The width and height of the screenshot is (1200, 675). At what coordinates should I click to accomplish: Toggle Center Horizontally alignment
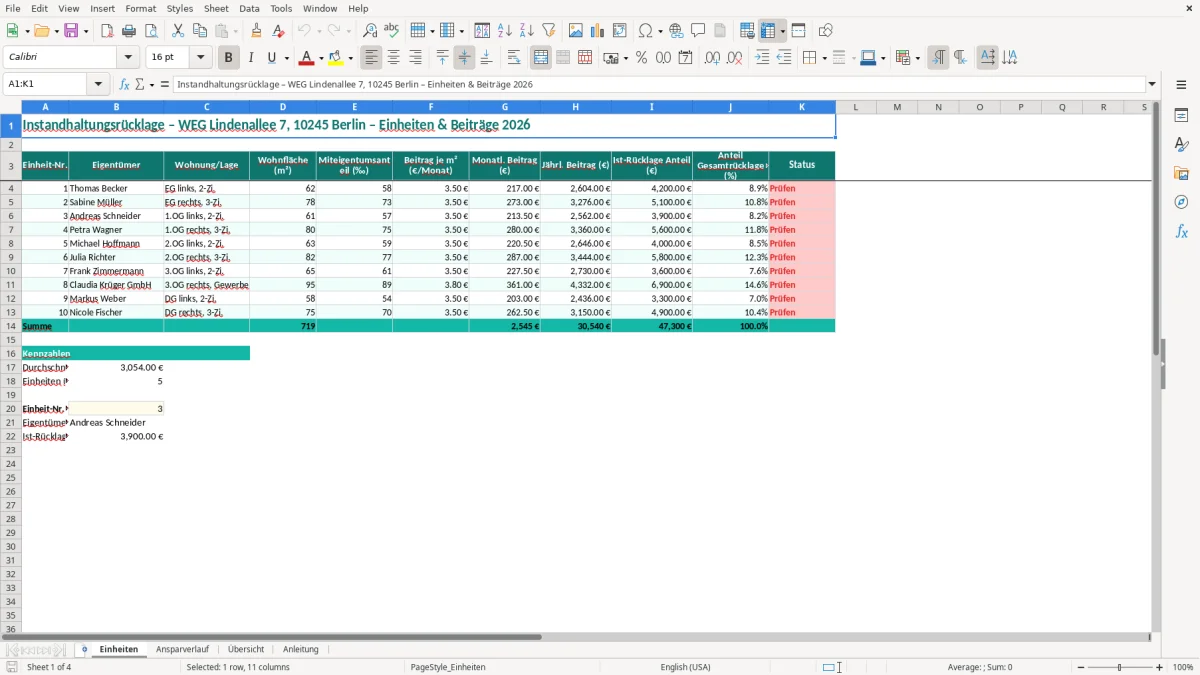pyautogui.click(x=393, y=58)
